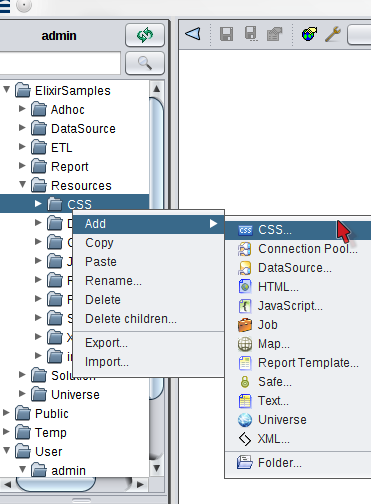Select Delete children... from context menu
This screenshot has height=504, width=371.
(x=148, y=319)
